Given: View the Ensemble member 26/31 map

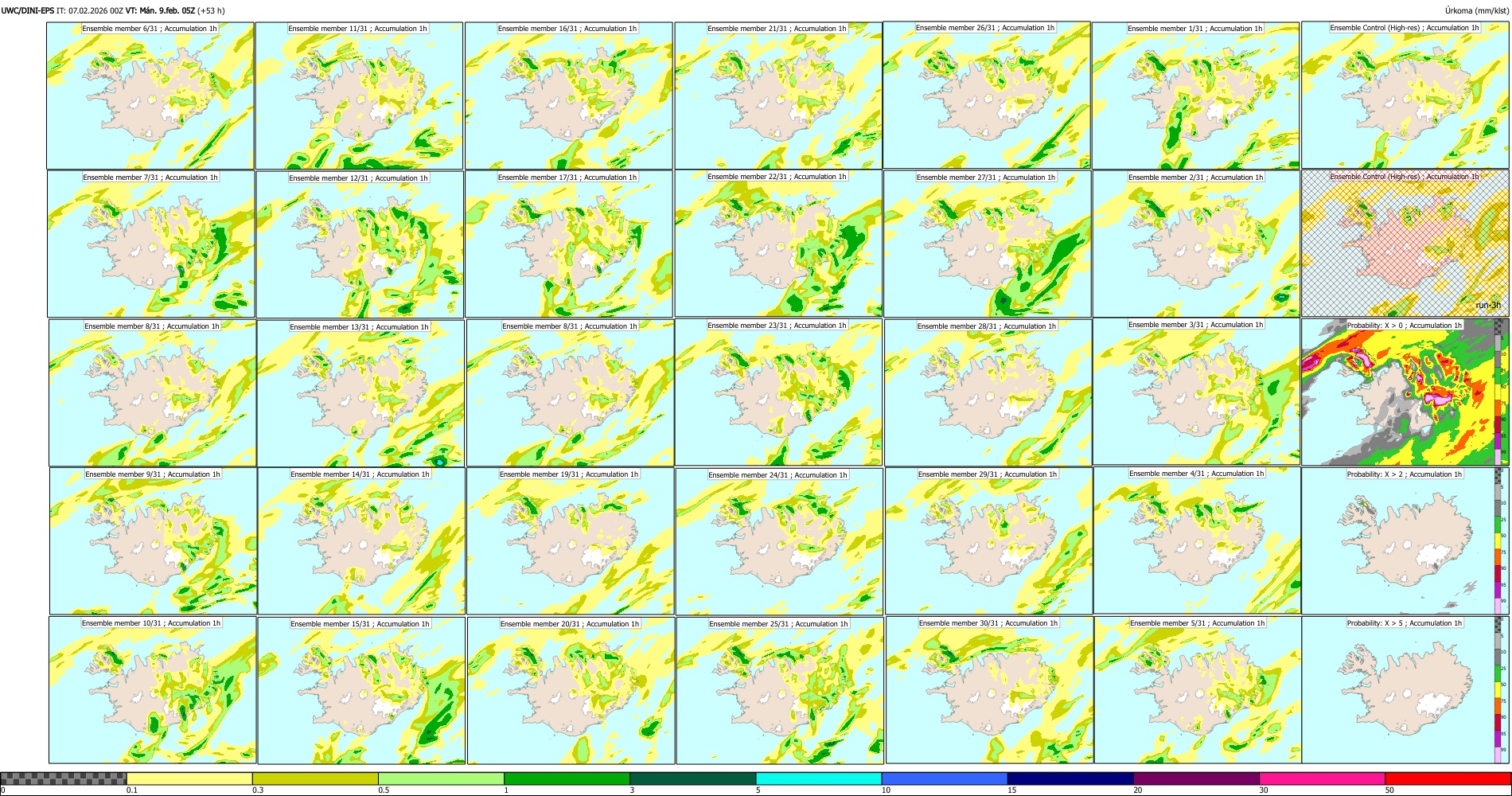Looking at the screenshot, I should [x=987, y=95].
